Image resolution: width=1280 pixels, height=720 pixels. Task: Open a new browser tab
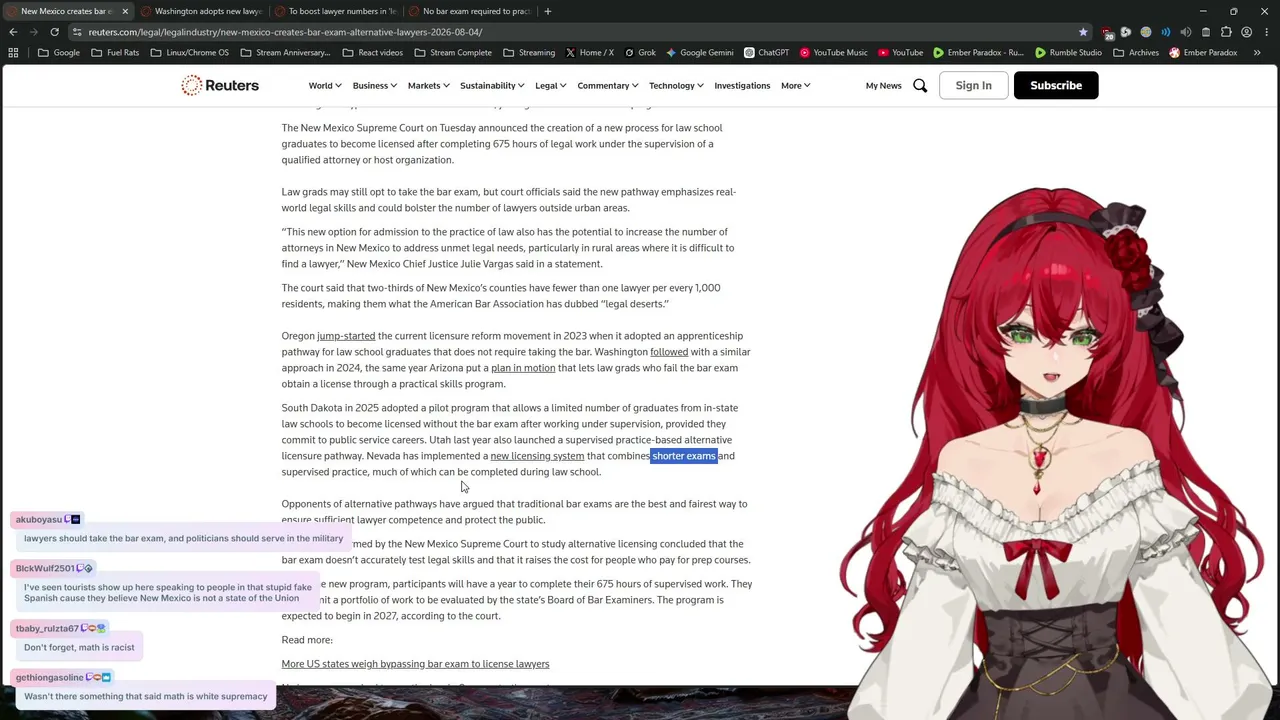[547, 11]
